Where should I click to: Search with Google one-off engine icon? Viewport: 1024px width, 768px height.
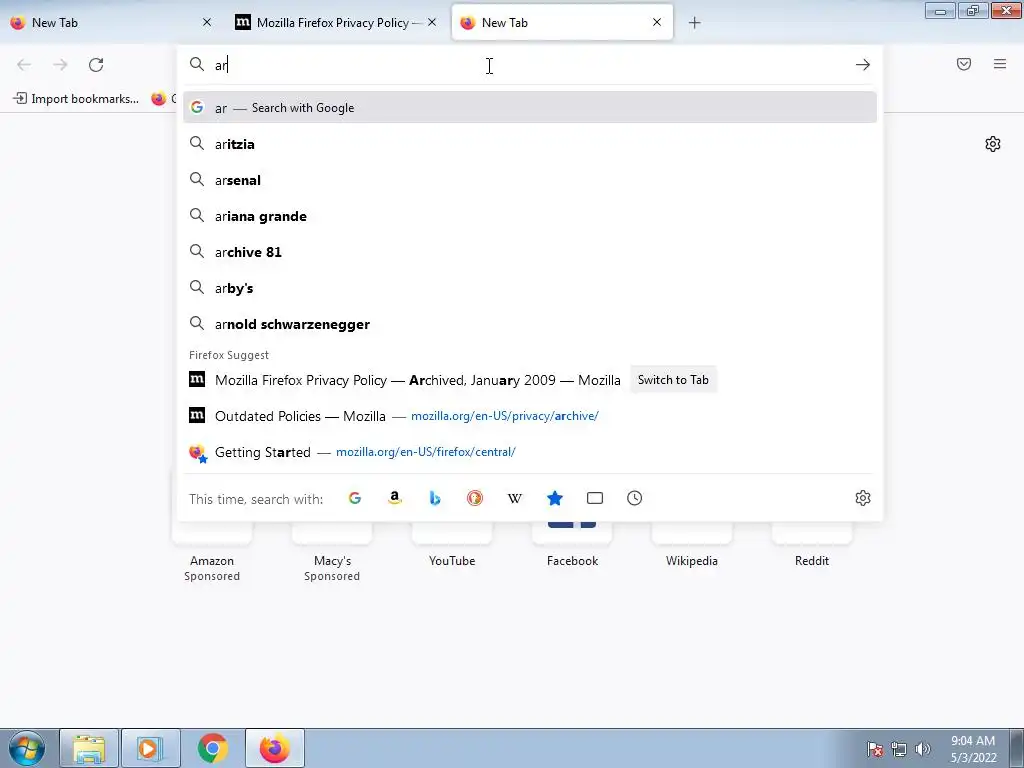click(355, 498)
